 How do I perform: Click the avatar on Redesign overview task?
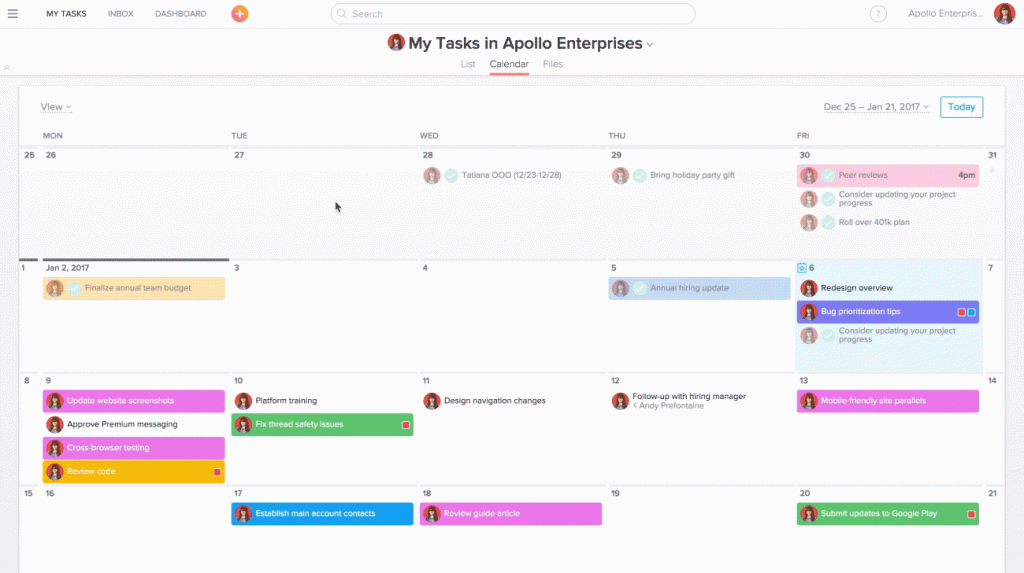coord(808,288)
